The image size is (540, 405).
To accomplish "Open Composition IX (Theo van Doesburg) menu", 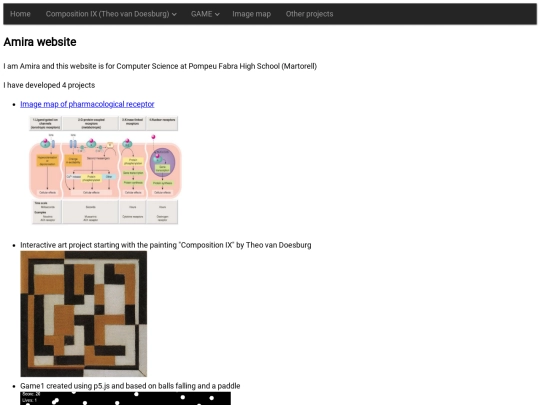I will click(111, 14).
